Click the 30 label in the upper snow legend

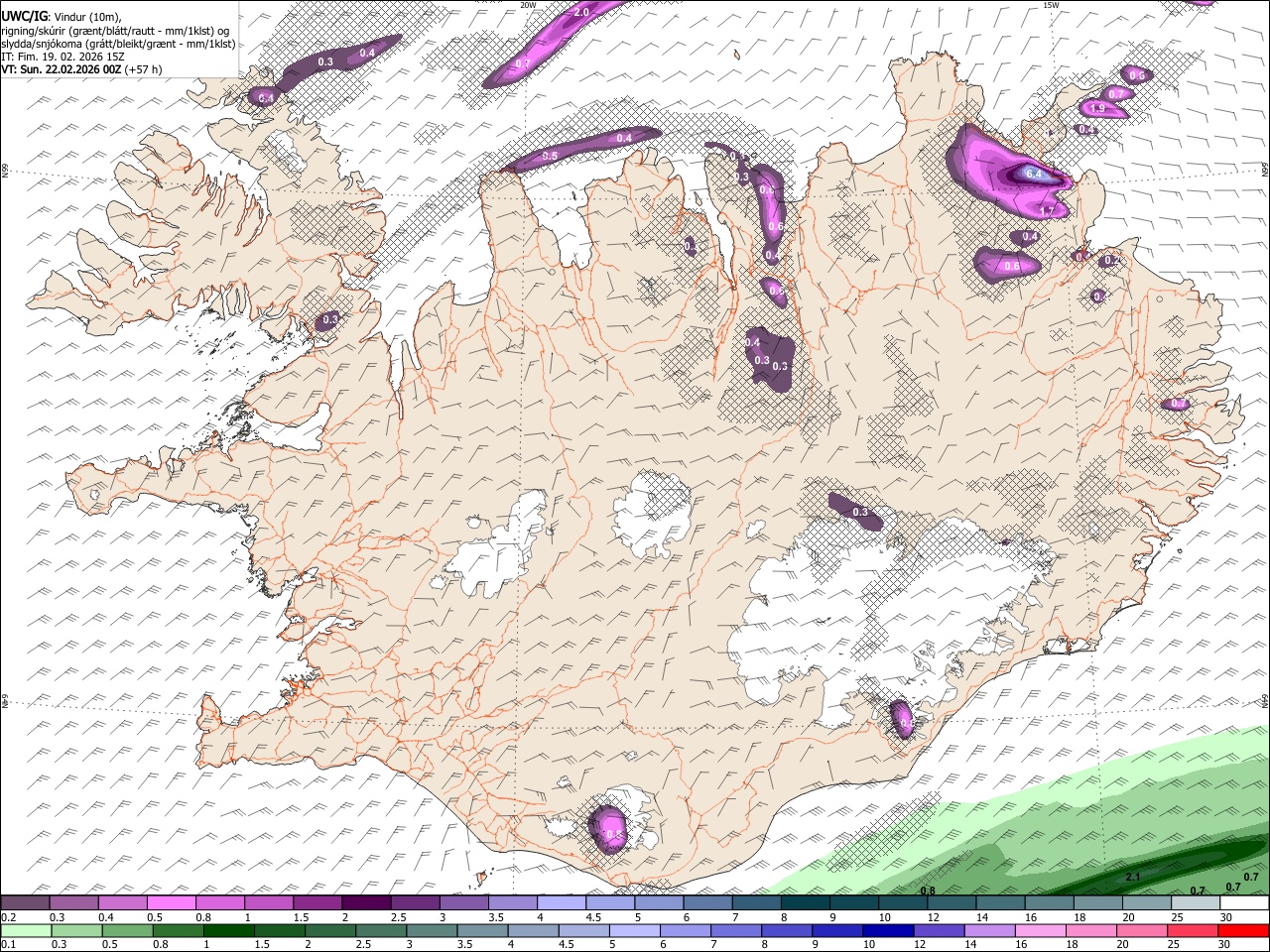tap(1226, 917)
